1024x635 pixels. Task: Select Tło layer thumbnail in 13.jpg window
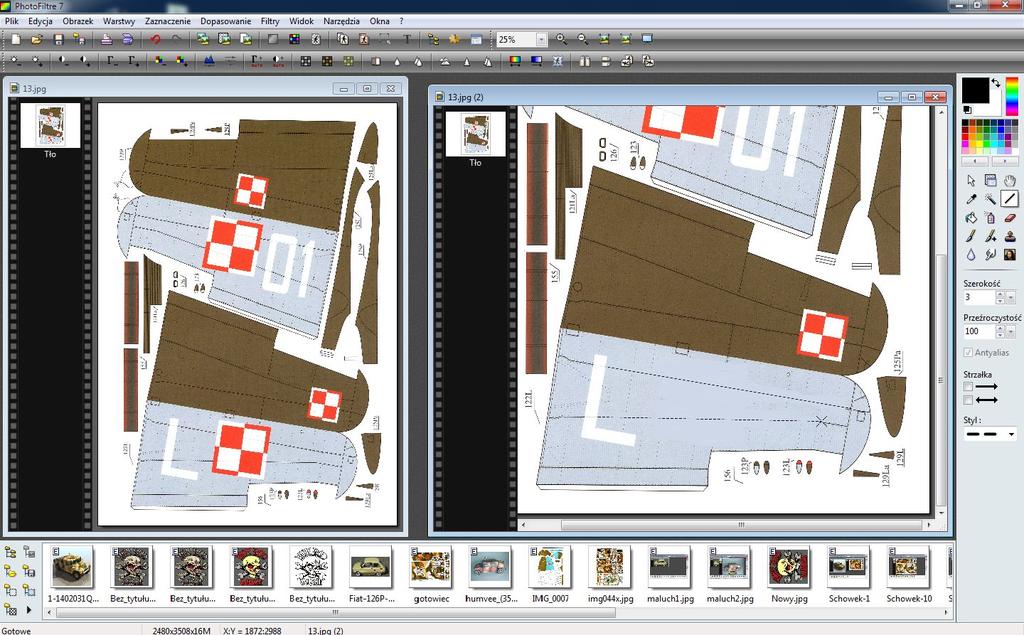(x=50, y=125)
